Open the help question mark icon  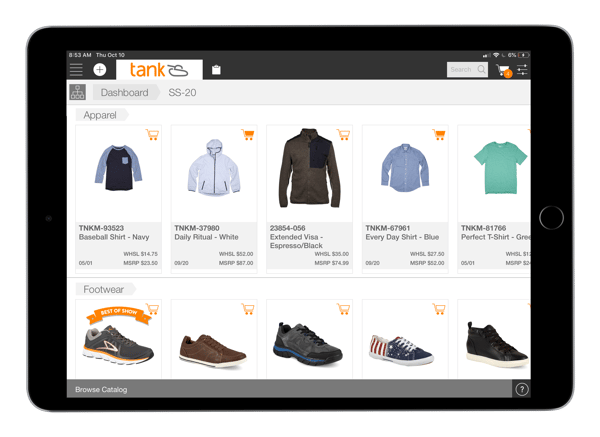[522, 389]
